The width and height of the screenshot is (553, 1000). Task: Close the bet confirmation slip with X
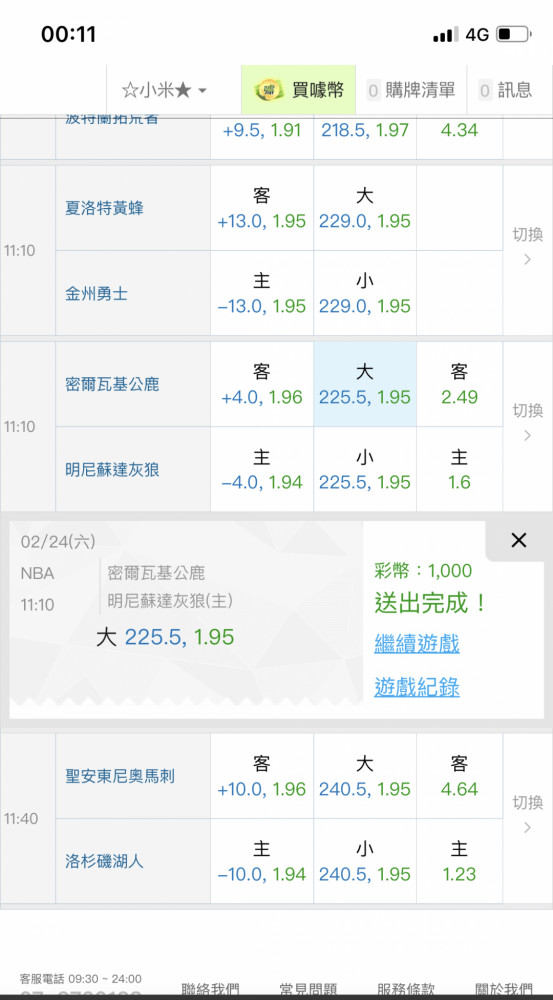[x=519, y=541]
